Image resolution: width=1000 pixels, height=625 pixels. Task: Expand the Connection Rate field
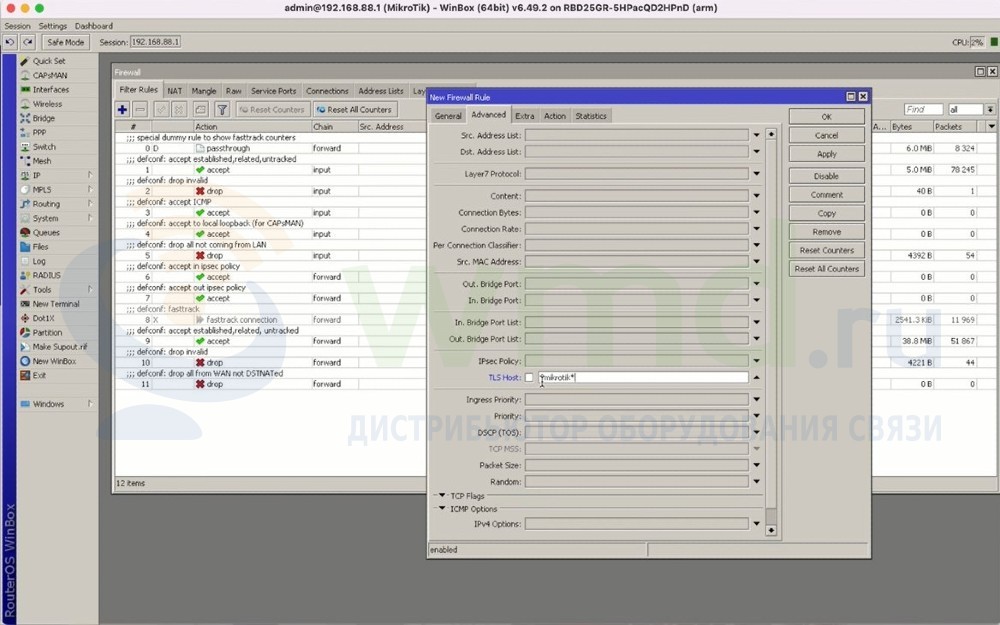click(756, 229)
